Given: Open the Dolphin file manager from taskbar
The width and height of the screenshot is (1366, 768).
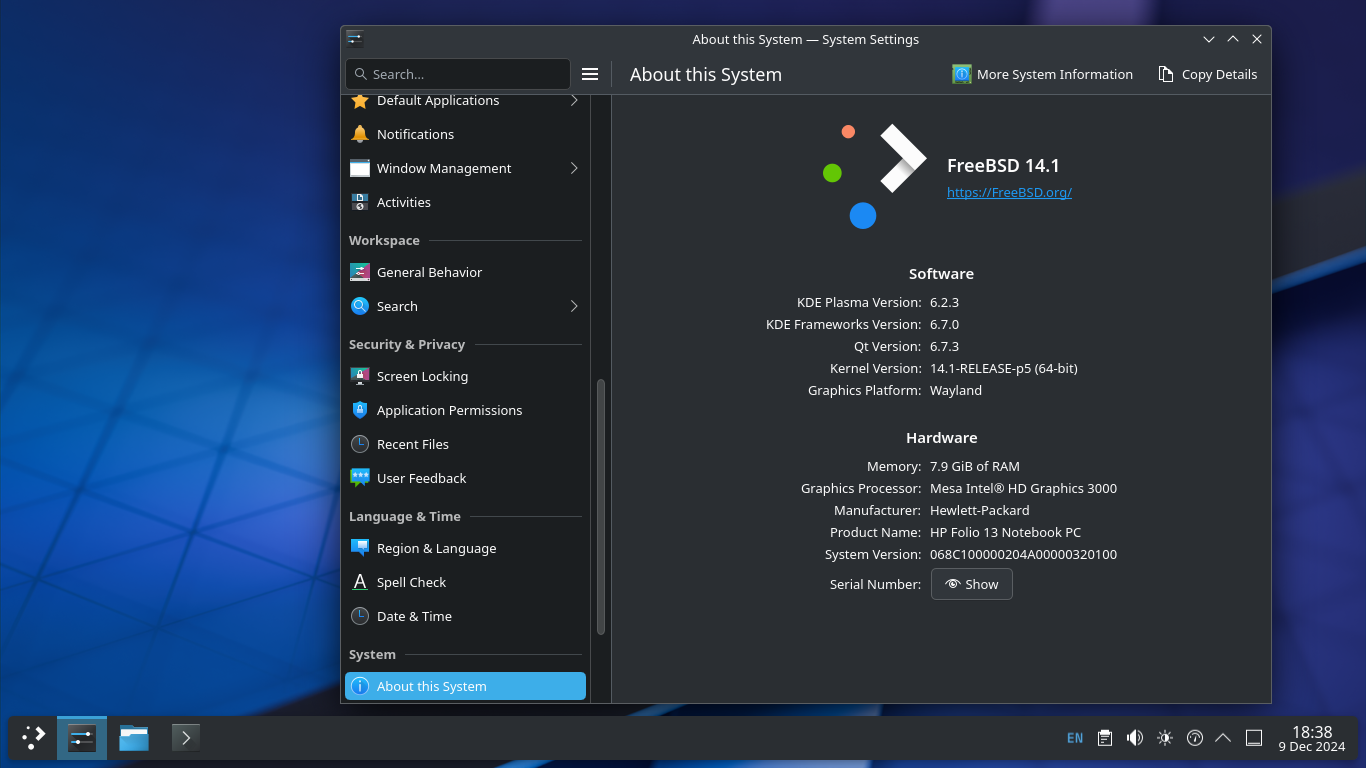Looking at the screenshot, I should point(134,738).
